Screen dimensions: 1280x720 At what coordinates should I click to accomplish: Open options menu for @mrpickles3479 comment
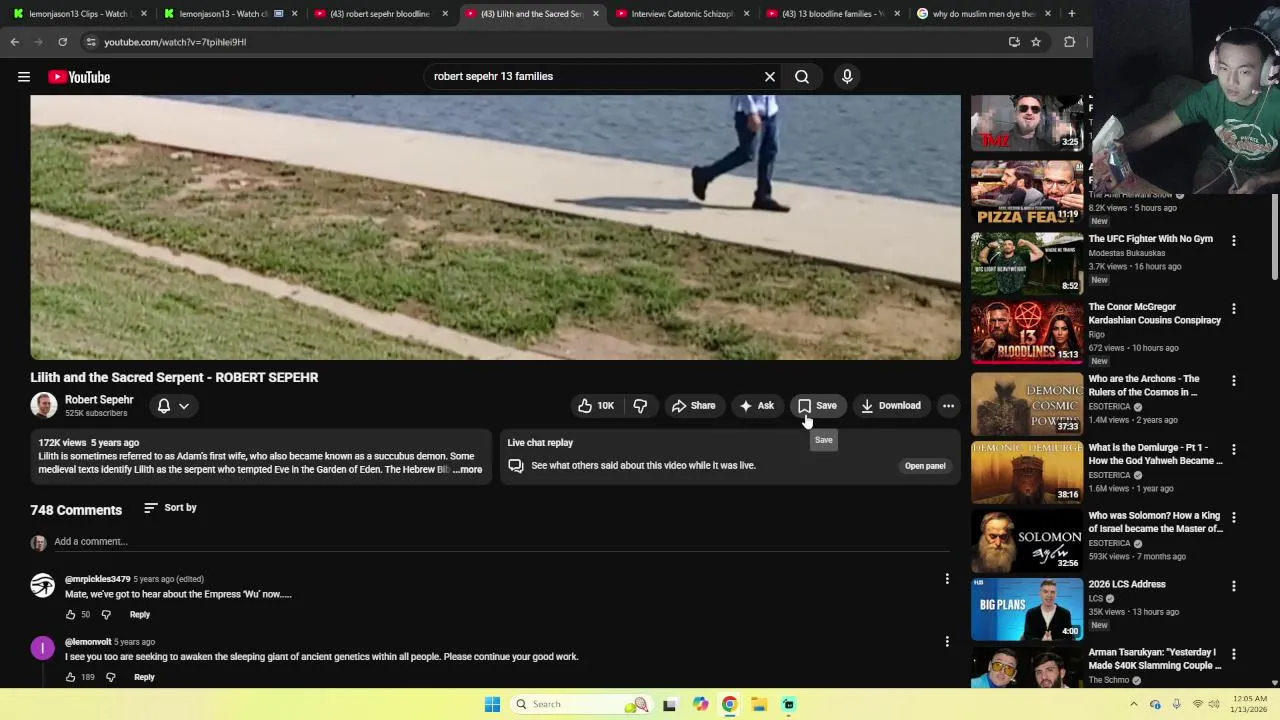[x=947, y=579]
